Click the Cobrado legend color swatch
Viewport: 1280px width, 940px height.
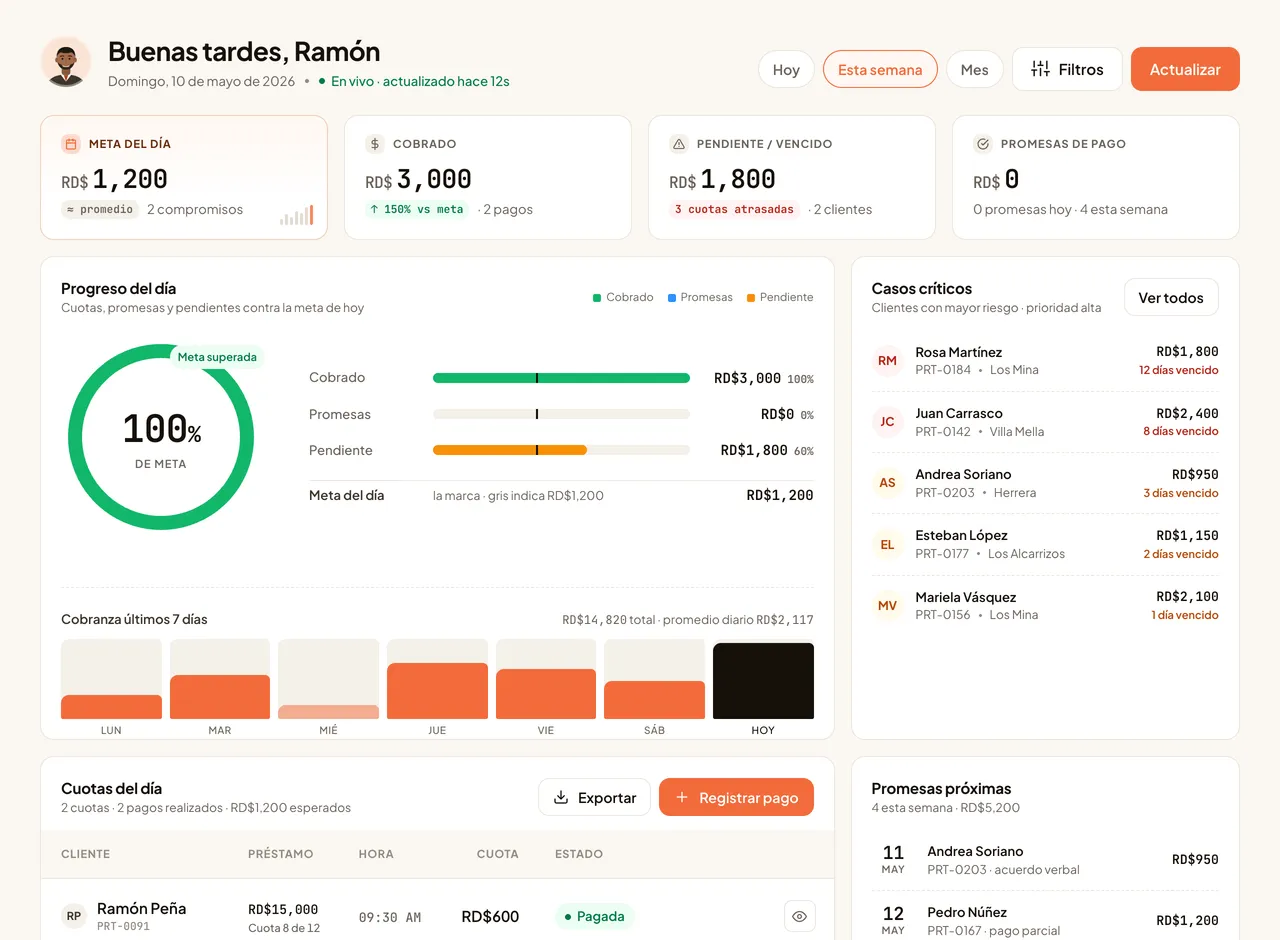click(x=597, y=298)
